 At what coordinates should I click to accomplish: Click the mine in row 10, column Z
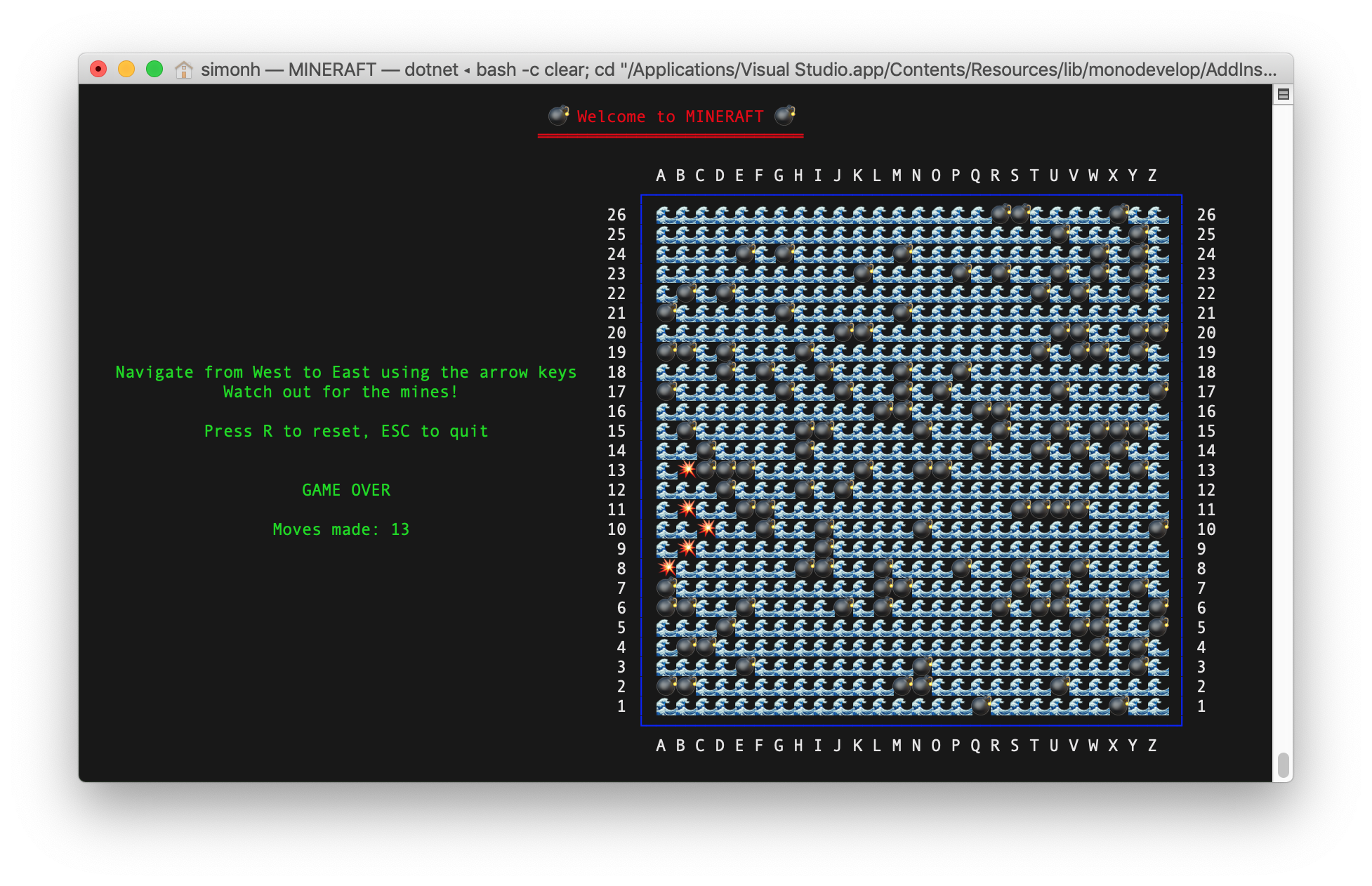[x=1158, y=528]
